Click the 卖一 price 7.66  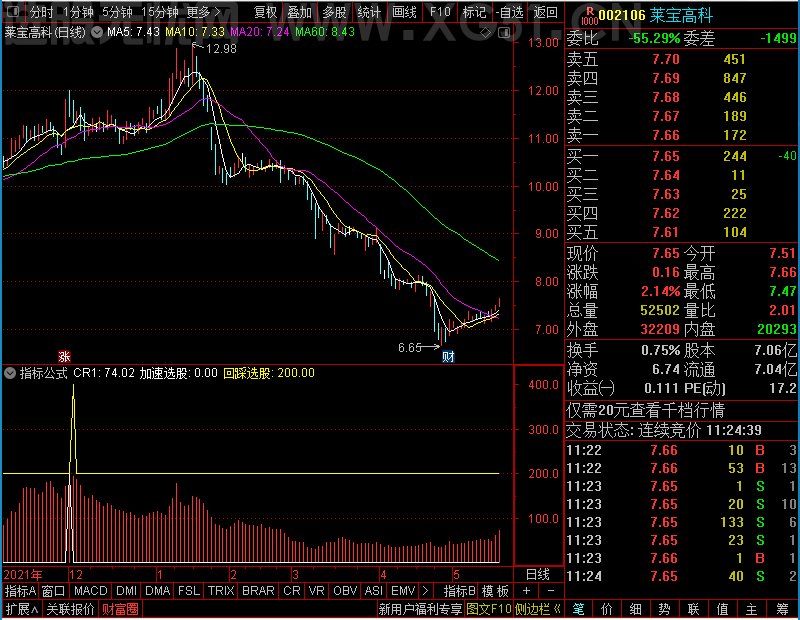click(x=666, y=135)
